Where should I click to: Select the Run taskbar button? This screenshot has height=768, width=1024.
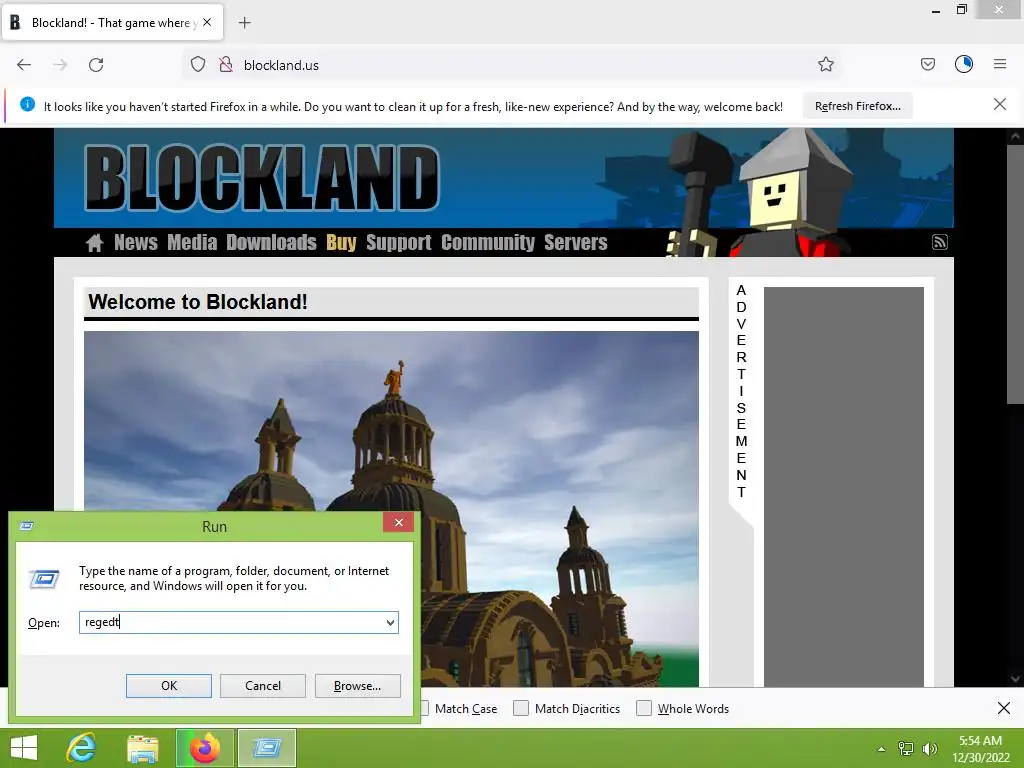pos(266,748)
